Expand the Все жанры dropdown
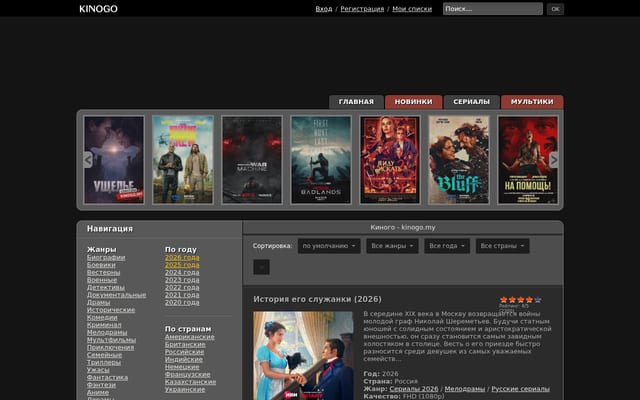 [392, 246]
